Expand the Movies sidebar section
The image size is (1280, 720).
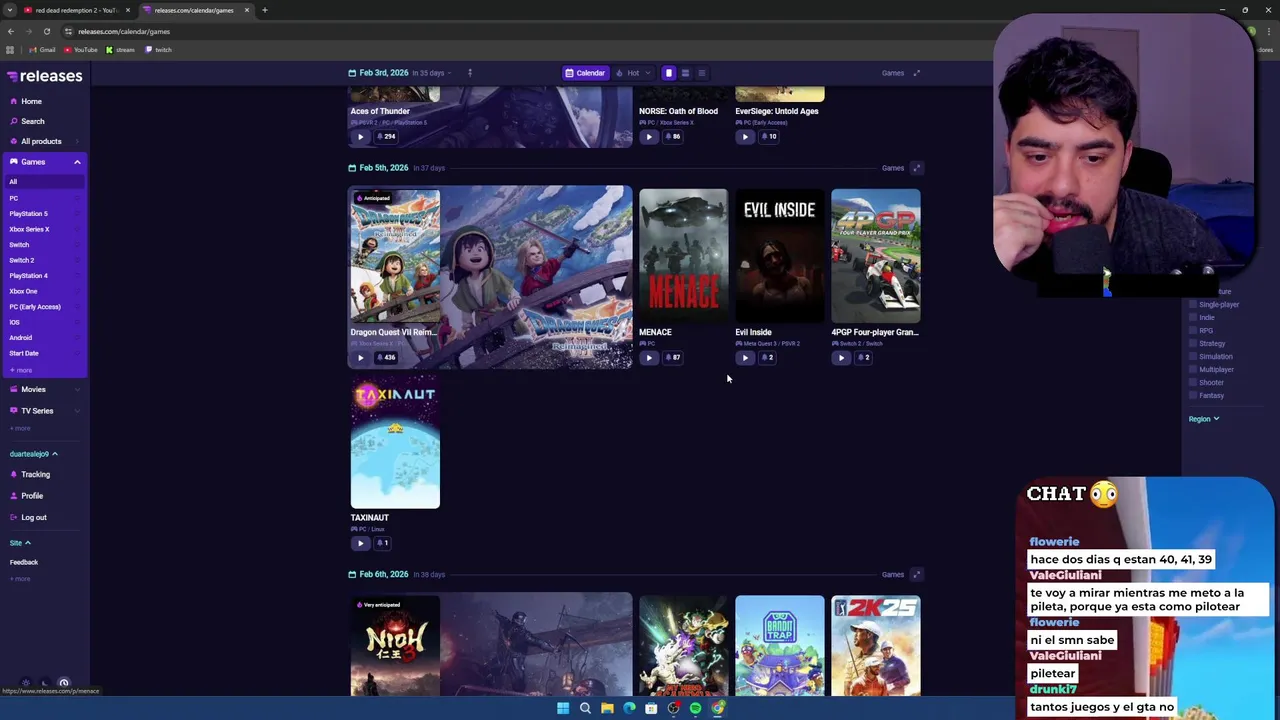tap(45, 389)
